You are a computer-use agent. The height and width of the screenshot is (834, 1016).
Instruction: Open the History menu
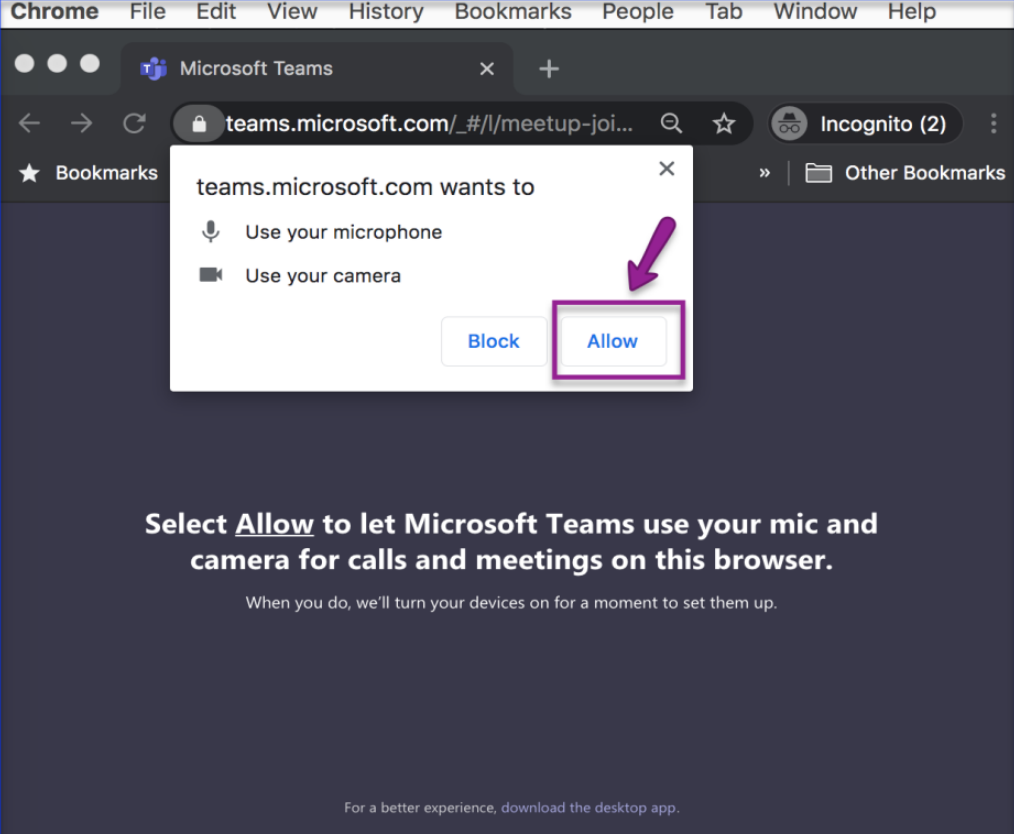386,11
